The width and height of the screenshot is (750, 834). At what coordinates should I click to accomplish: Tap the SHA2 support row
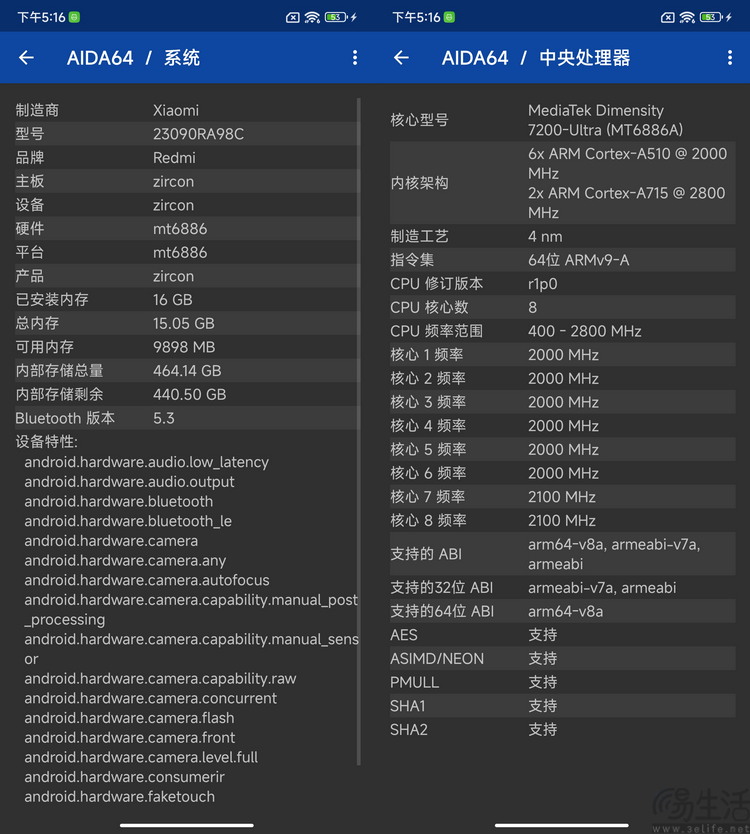[x=563, y=730]
